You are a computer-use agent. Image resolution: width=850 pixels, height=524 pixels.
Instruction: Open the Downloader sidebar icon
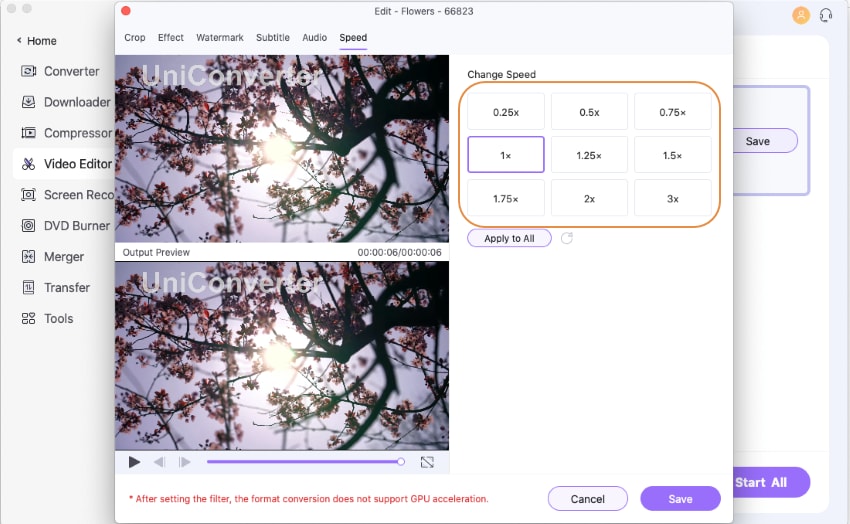(28, 102)
